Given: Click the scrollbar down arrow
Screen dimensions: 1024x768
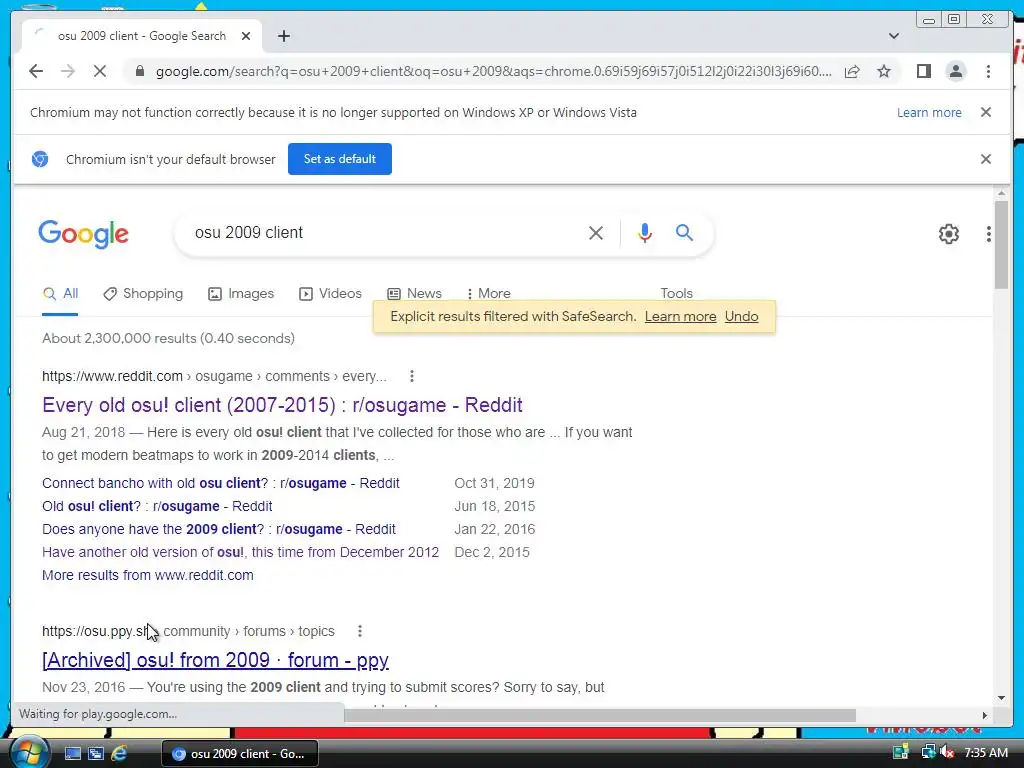Looking at the screenshot, I should 1001,698.
